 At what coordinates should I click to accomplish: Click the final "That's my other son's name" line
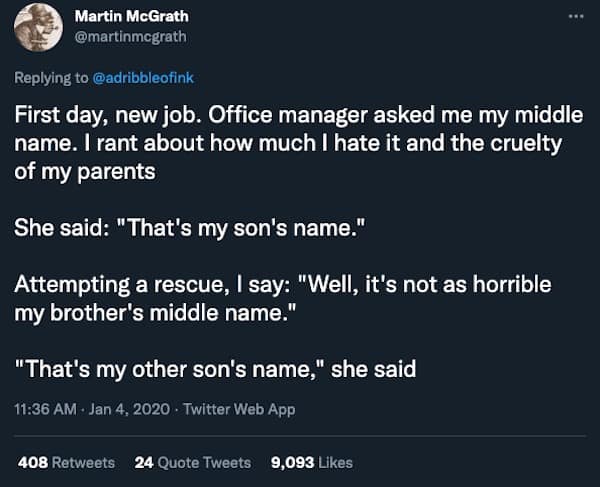pyautogui.click(x=215, y=369)
